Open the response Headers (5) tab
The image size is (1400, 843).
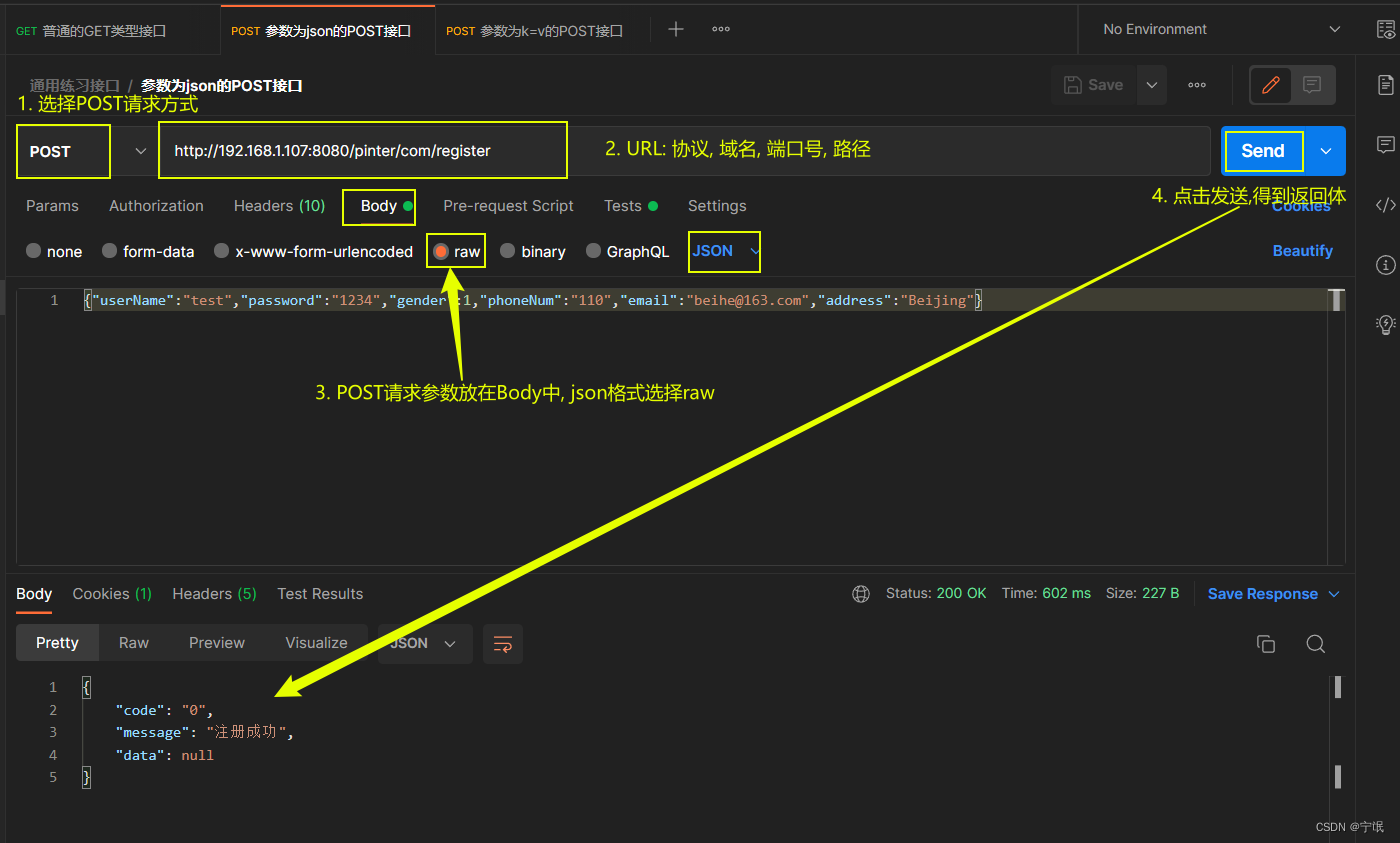point(214,594)
